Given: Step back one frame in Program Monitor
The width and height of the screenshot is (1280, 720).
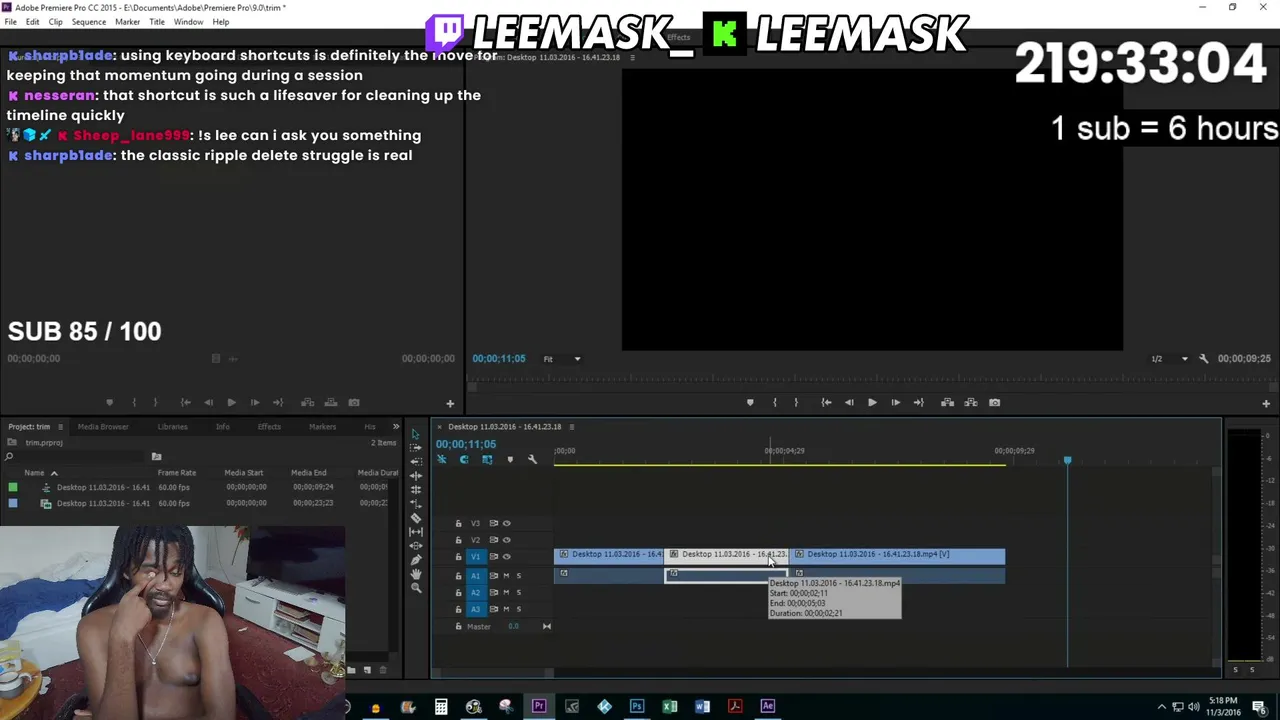Looking at the screenshot, I should click(849, 402).
